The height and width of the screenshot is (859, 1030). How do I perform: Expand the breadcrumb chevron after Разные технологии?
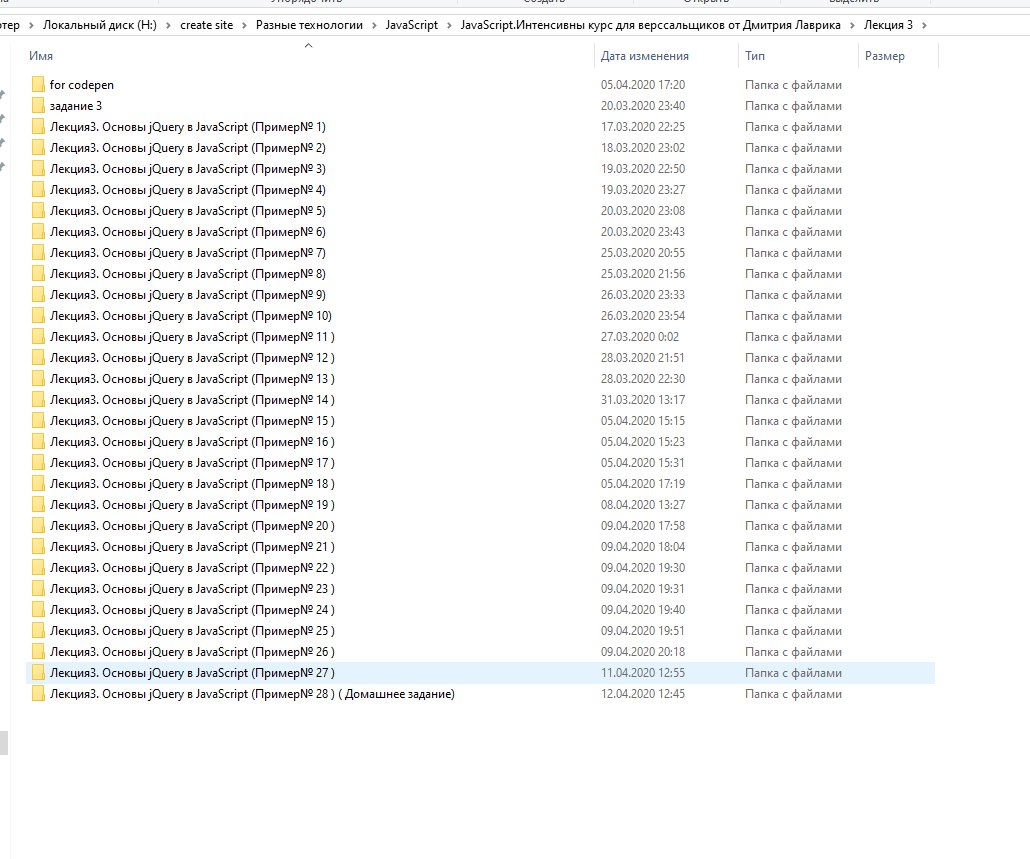click(374, 26)
